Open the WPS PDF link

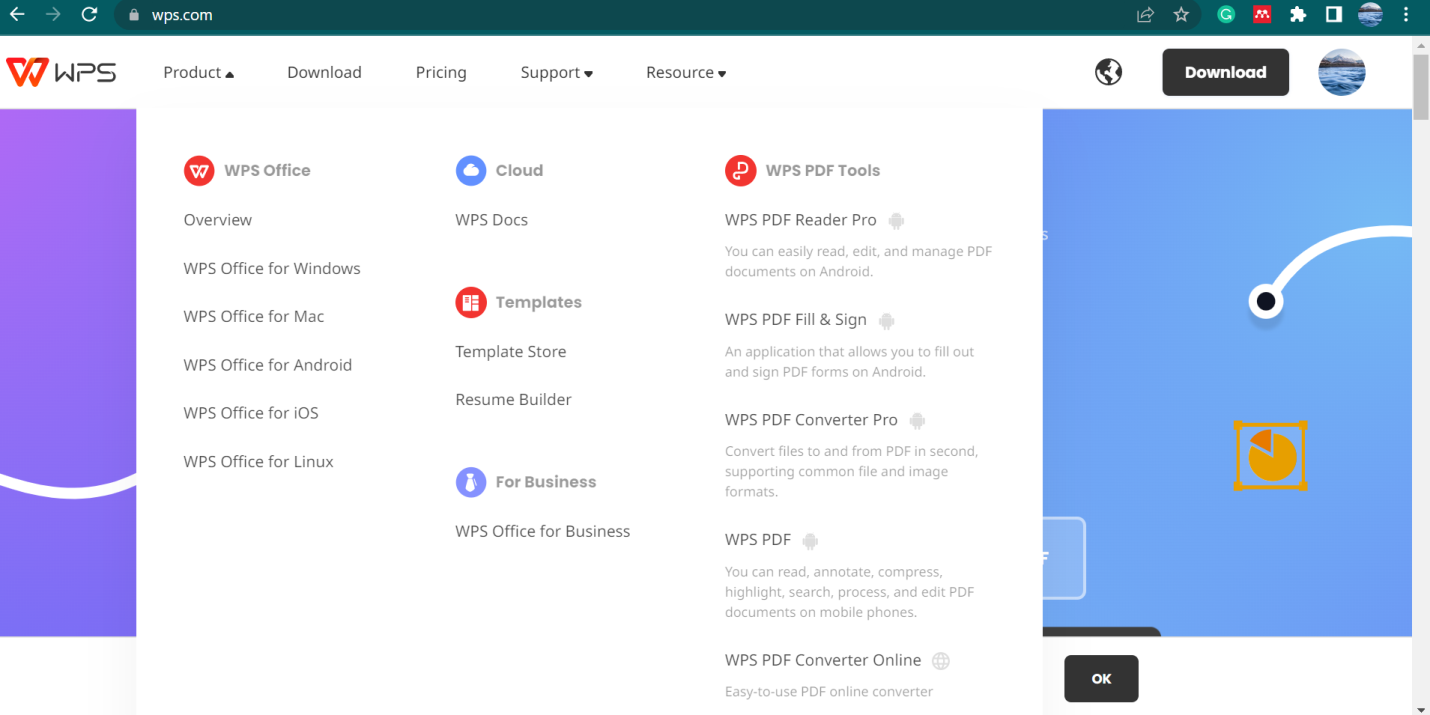(x=758, y=540)
